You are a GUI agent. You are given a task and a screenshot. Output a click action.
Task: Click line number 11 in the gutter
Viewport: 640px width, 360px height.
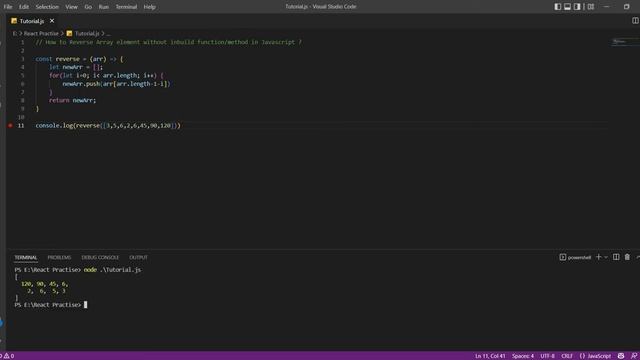tap(21, 126)
